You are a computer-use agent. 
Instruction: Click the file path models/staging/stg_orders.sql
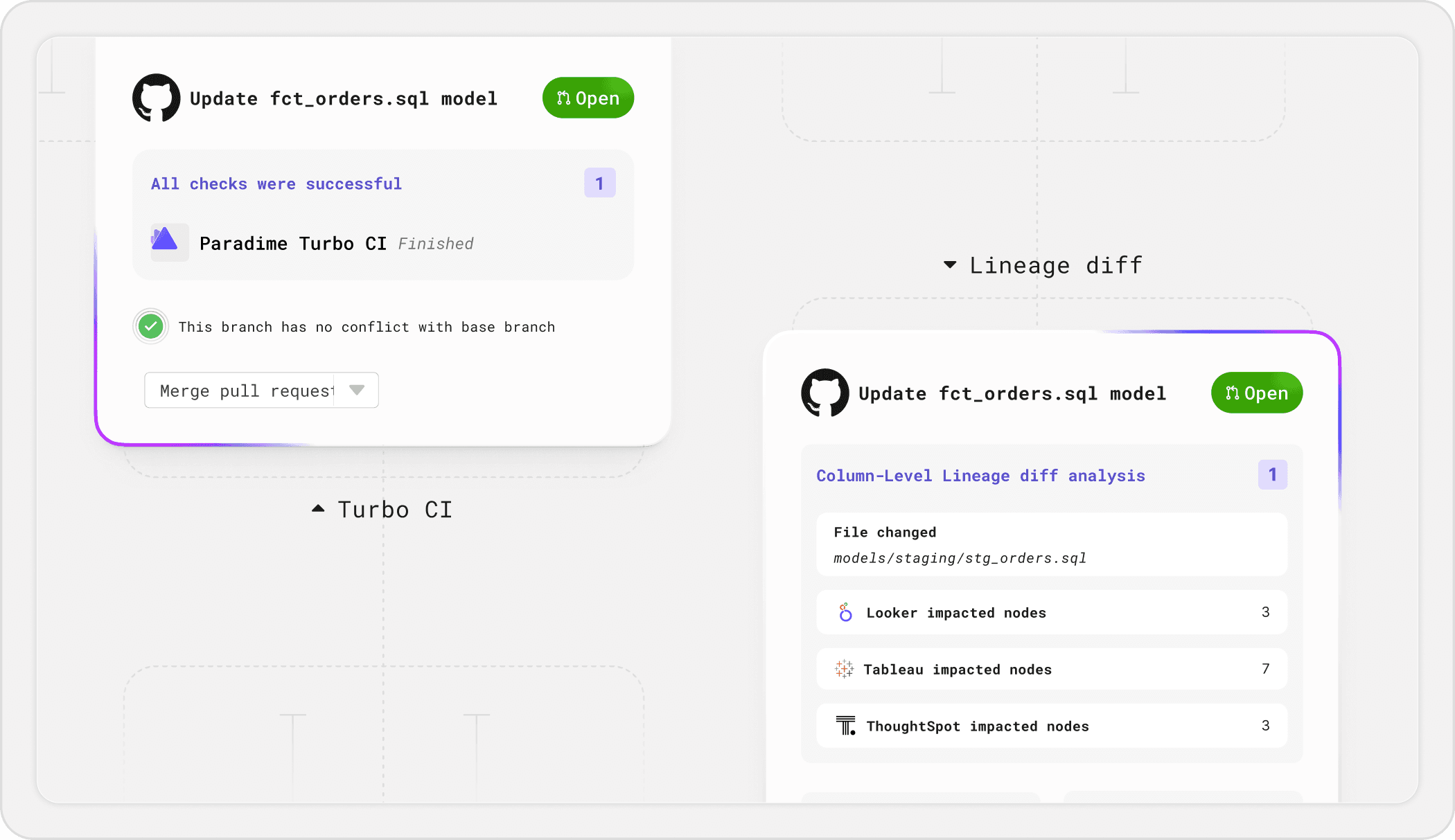point(960,558)
